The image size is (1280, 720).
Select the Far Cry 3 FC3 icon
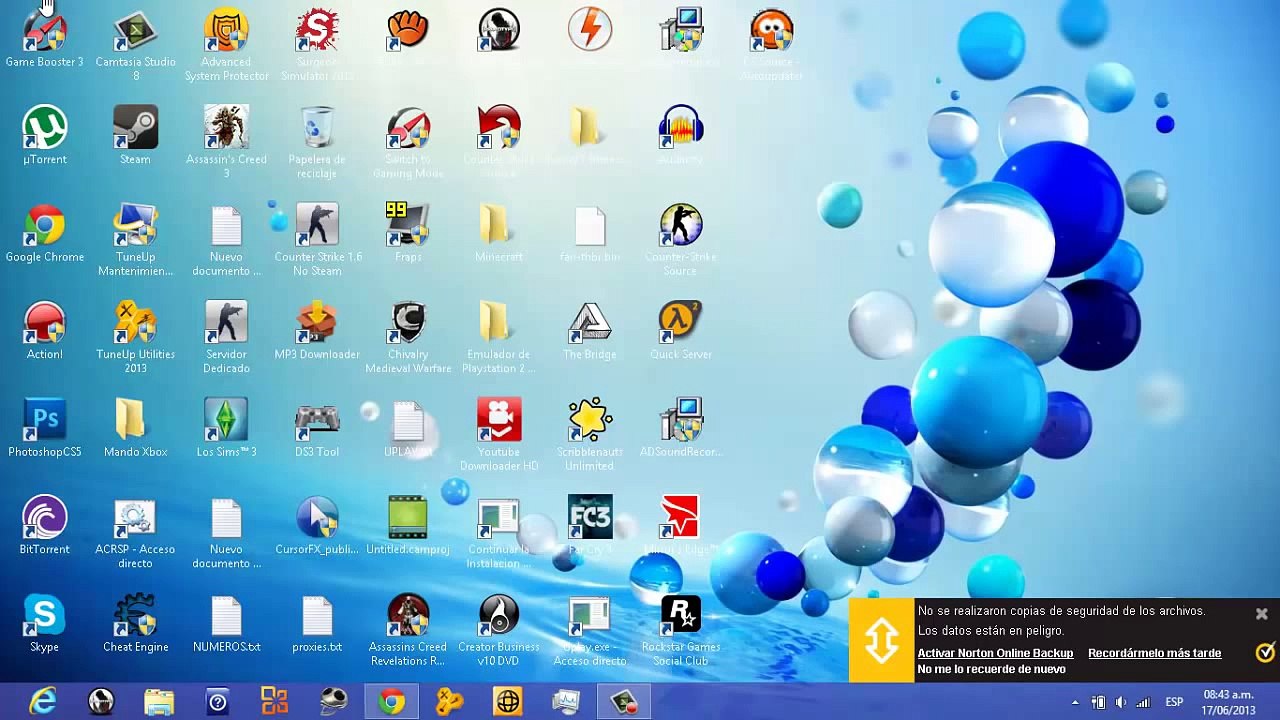tap(590, 525)
